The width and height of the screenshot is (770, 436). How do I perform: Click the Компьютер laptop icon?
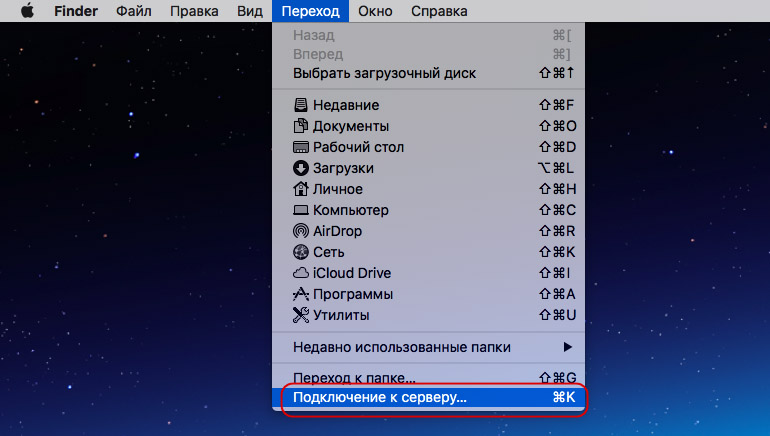pos(301,210)
